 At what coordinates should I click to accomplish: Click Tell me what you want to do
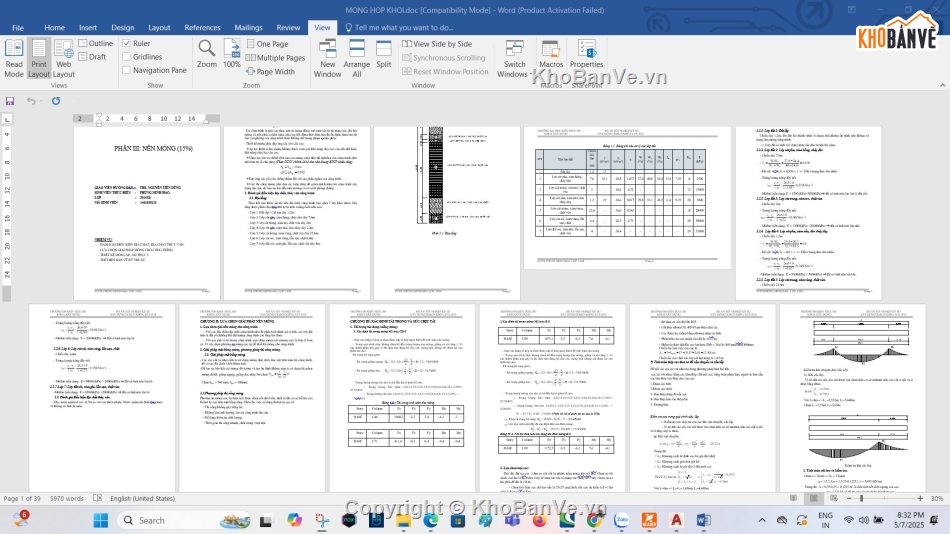399,27
